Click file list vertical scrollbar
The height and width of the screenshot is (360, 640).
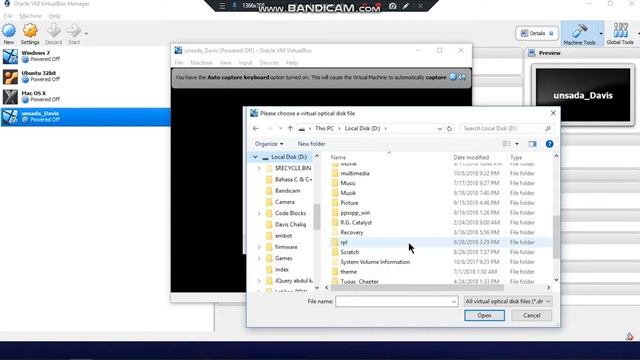click(556, 237)
